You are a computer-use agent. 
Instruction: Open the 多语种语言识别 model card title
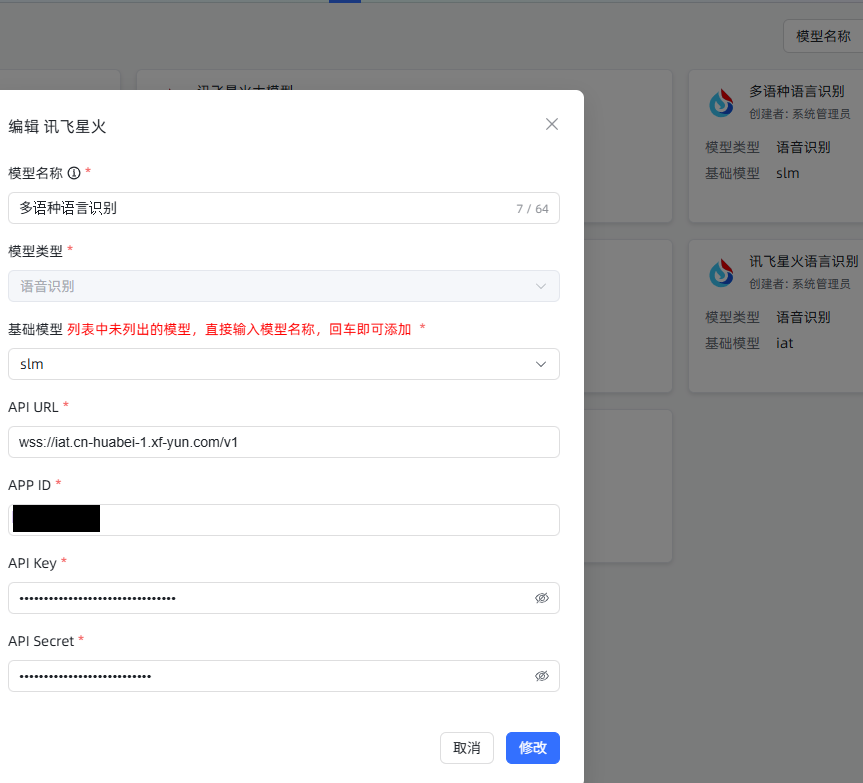coord(796,91)
